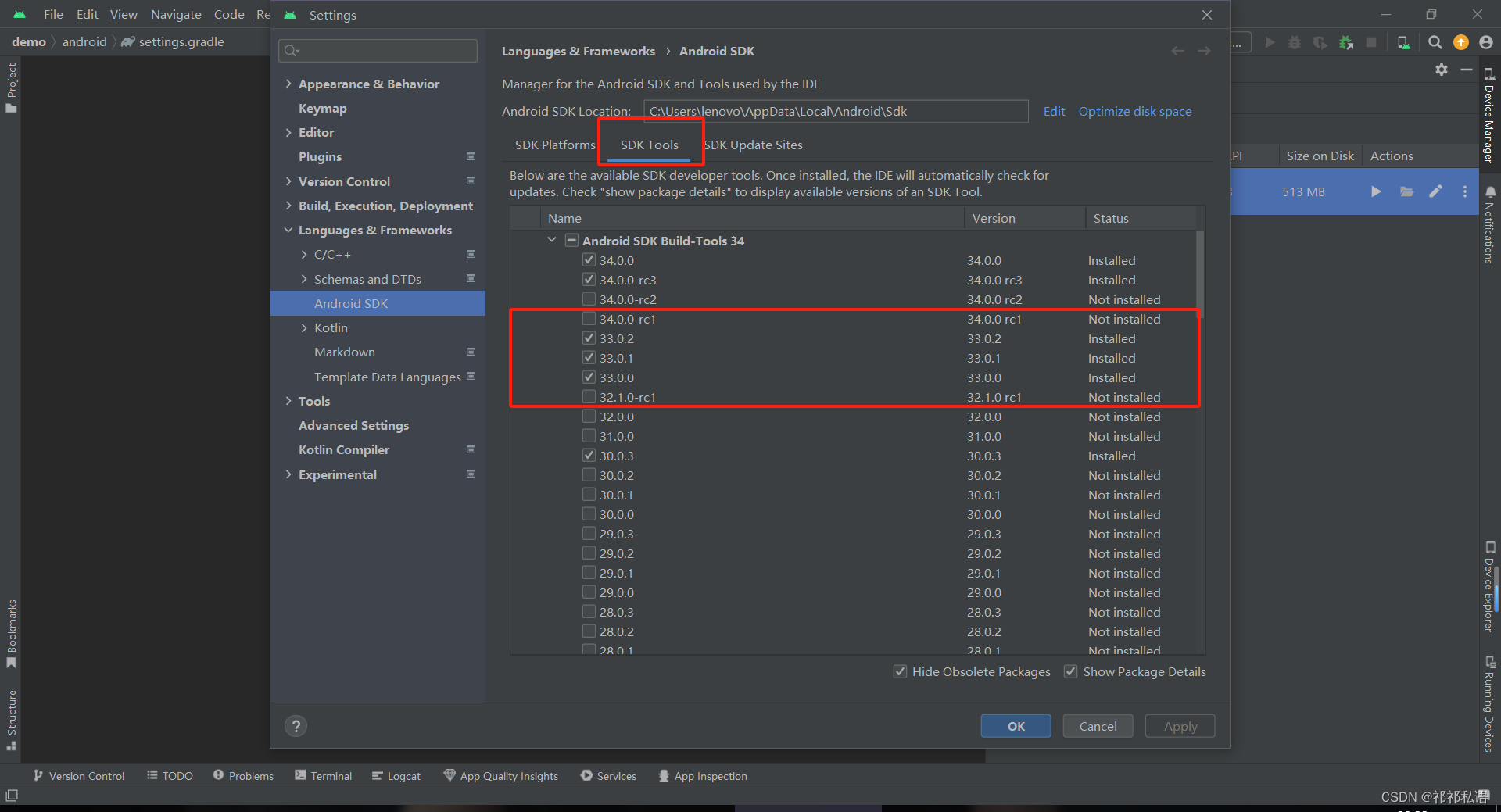Click the Run green play toolbar icon
This screenshot has height=812, width=1501.
pyautogui.click(x=1270, y=42)
